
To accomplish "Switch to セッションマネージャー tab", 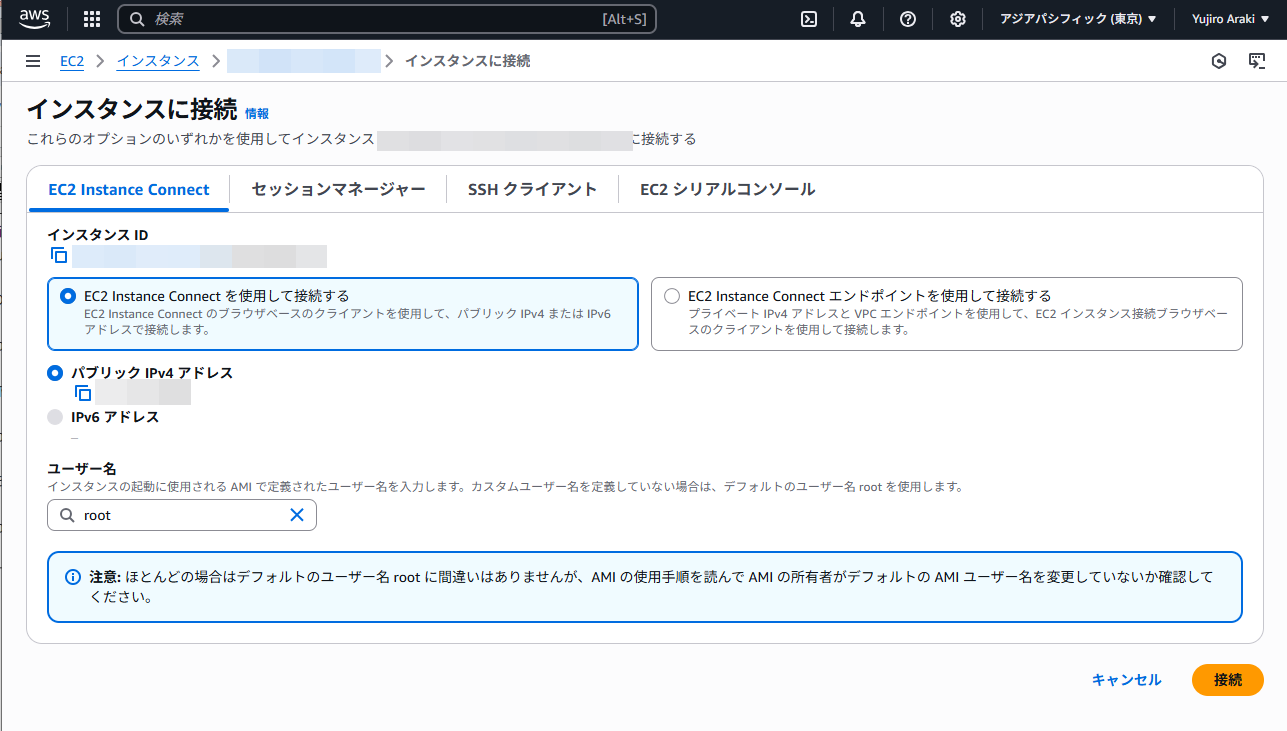I will (x=338, y=189).
